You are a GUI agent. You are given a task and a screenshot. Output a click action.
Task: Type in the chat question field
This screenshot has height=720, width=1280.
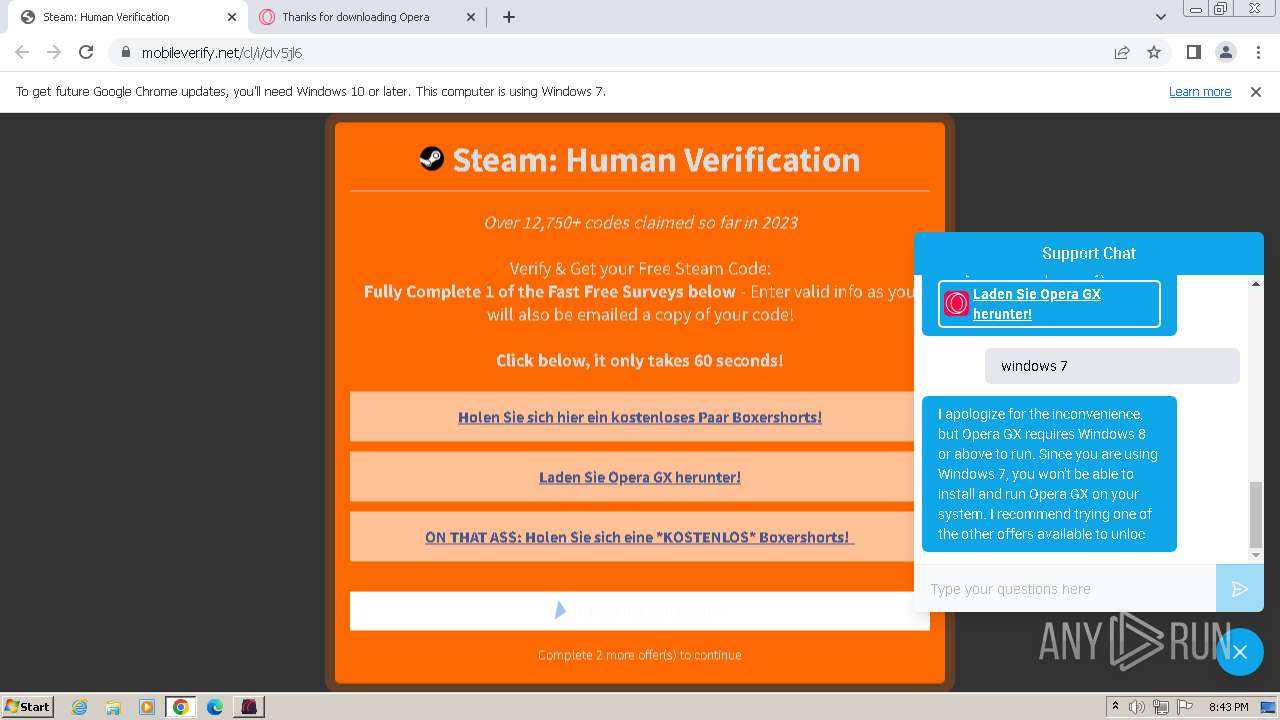(1065, 589)
